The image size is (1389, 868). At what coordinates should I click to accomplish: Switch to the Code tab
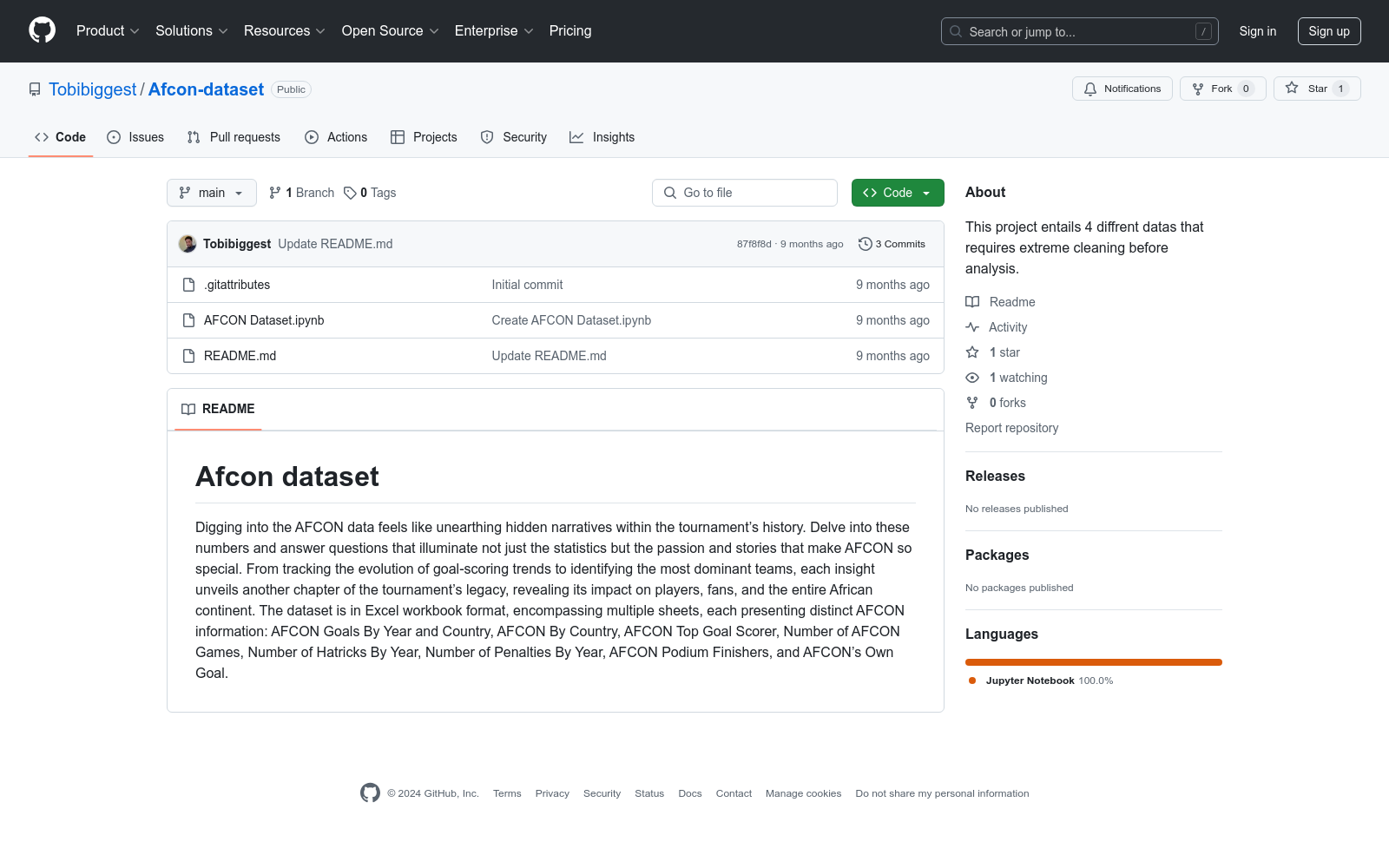tap(61, 137)
